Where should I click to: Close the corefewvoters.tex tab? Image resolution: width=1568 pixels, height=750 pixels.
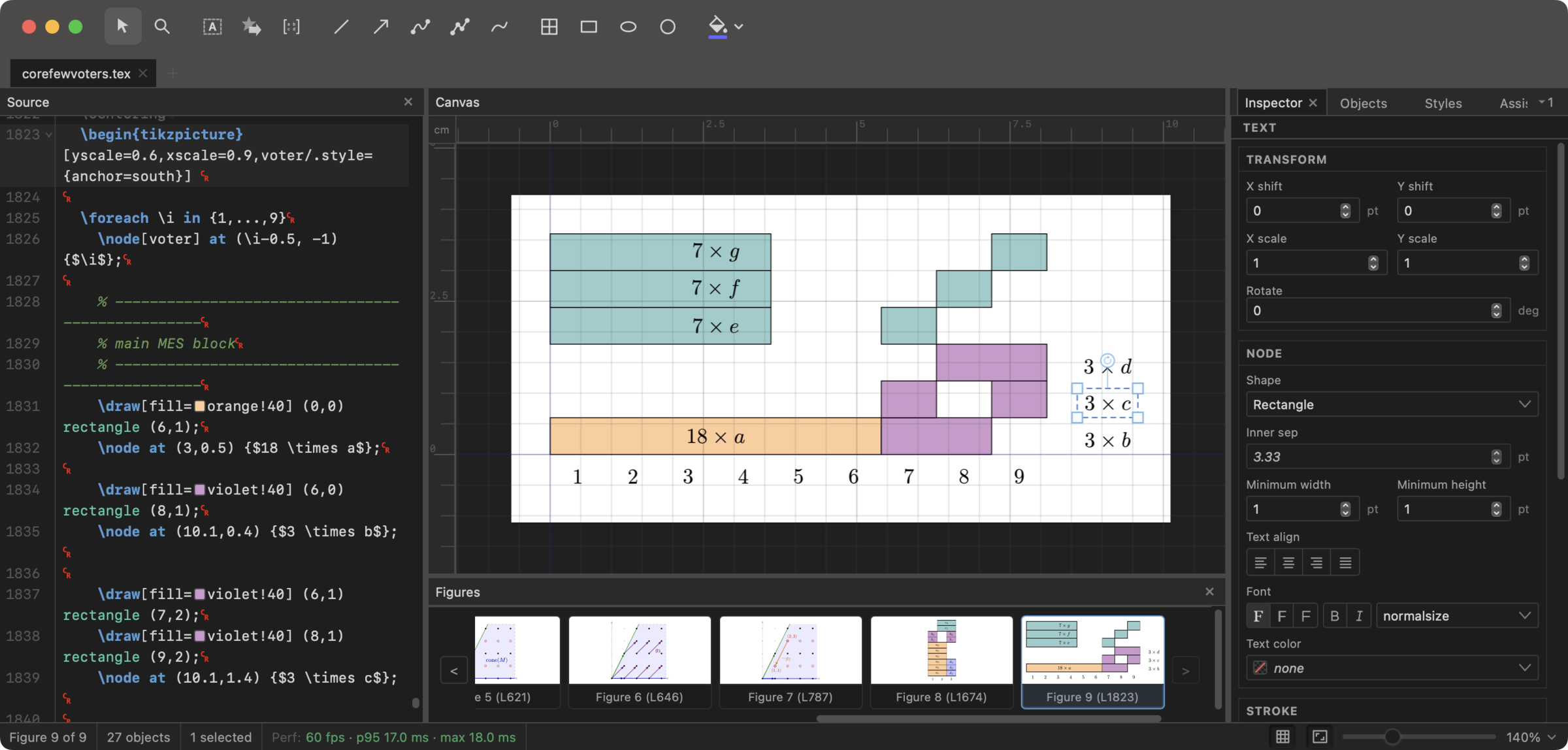(143, 73)
